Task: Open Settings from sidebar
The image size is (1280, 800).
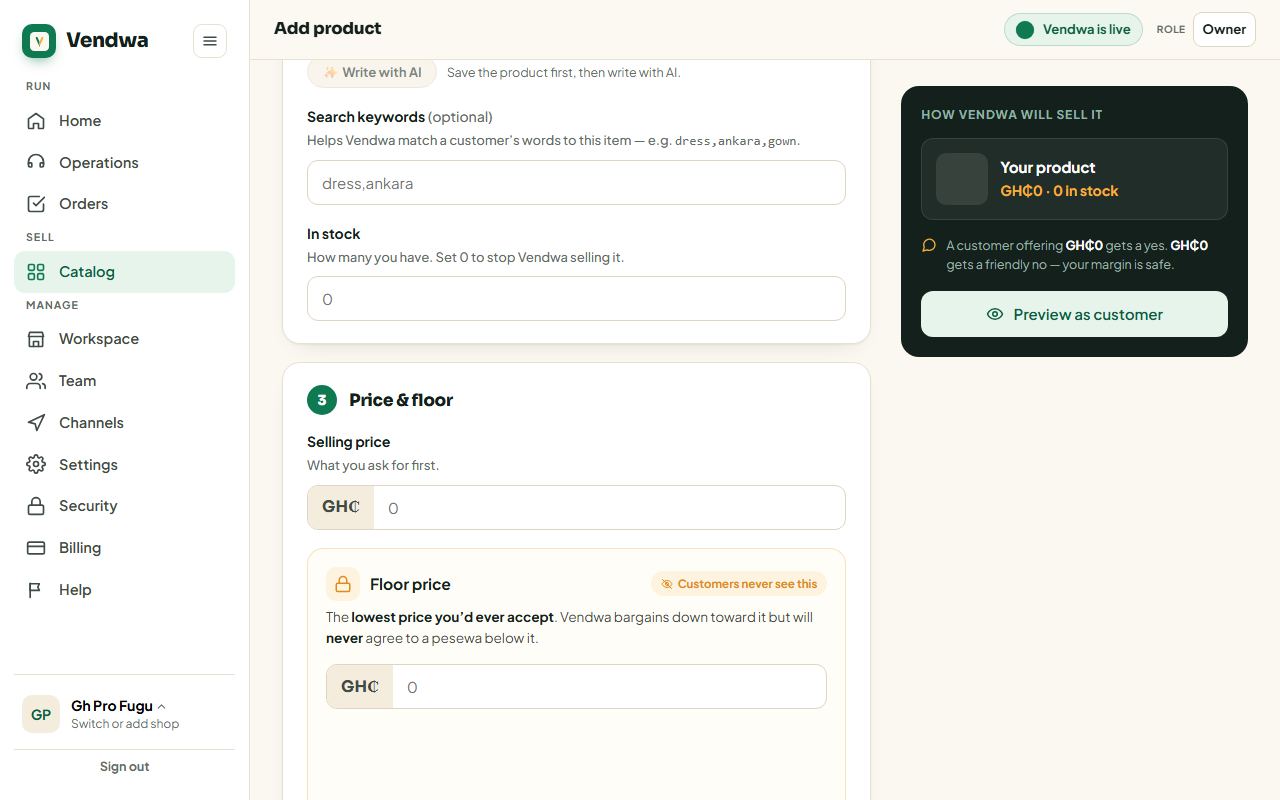Action: (x=124, y=465)
